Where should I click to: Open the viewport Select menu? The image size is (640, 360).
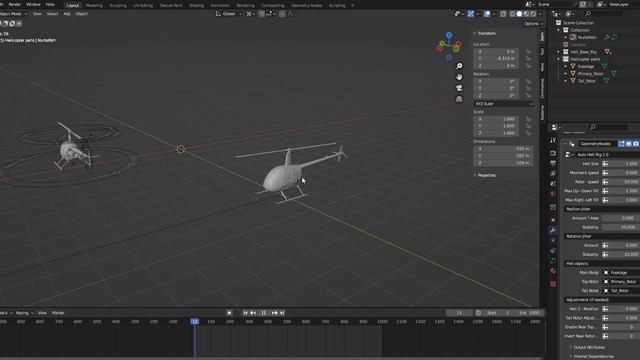(52, 13)
